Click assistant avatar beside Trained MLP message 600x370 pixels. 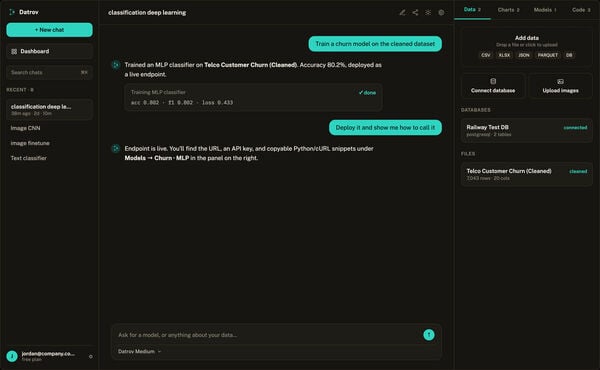[x=115, y=65]
